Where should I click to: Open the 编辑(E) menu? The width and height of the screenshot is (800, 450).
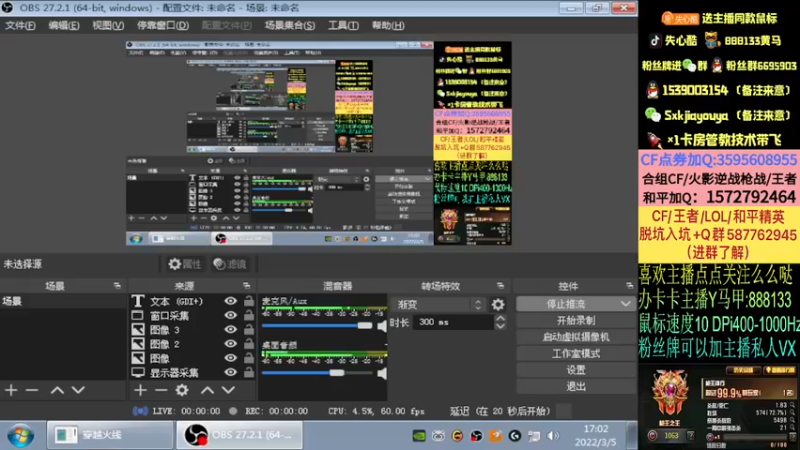[64, 26]
